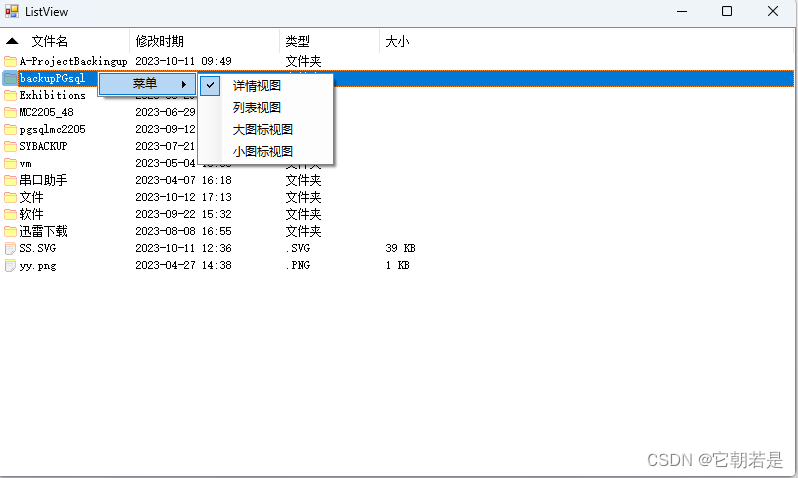
Task: Click the A-ProjectBackingup folder icon
Action: (10, 61)
